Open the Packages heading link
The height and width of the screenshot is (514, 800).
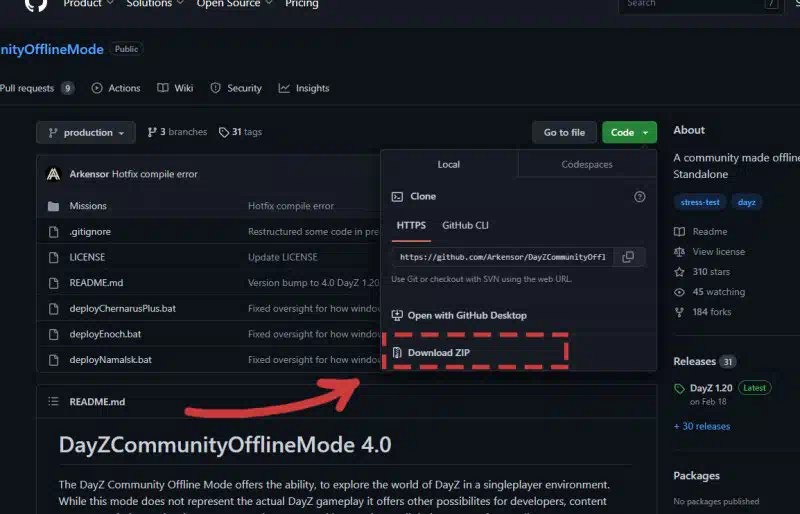[696, 476]
